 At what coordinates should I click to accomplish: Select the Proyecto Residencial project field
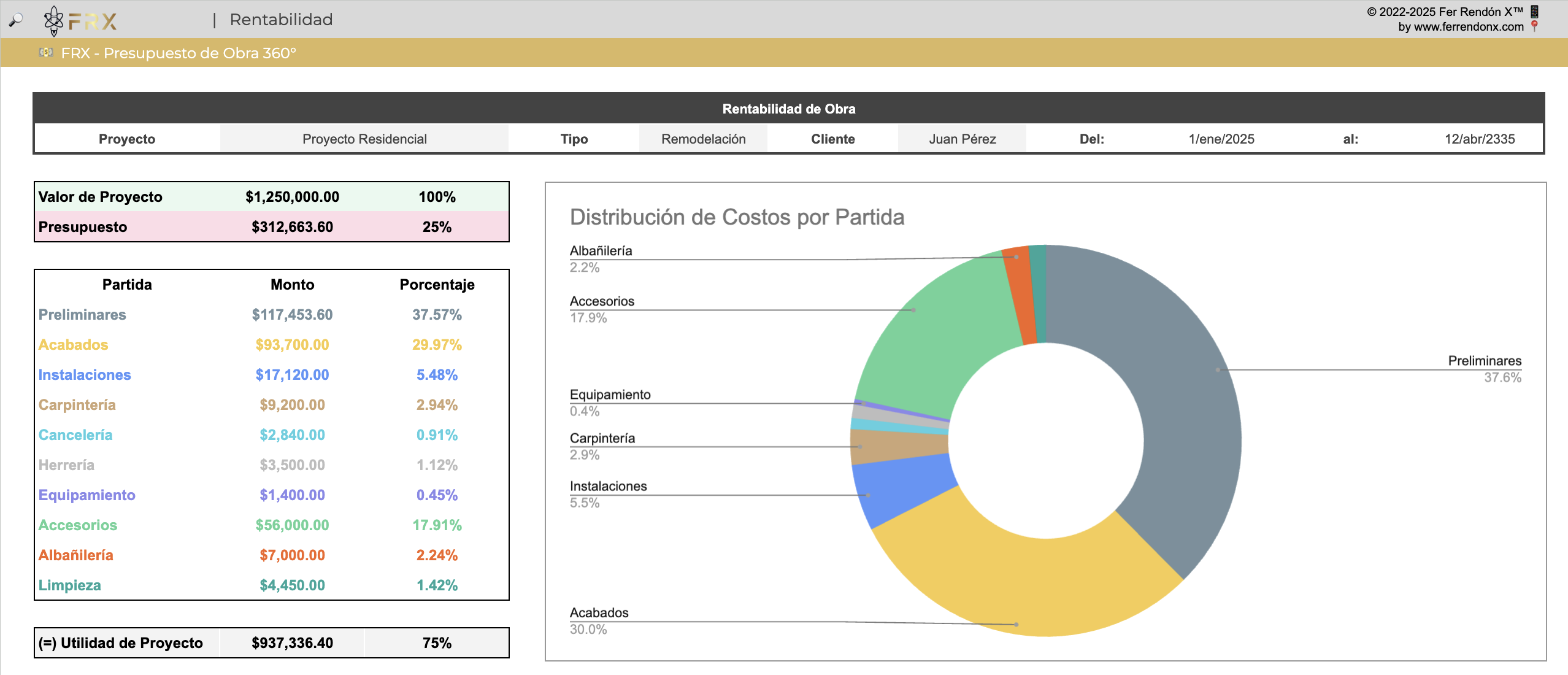[364, 139]
